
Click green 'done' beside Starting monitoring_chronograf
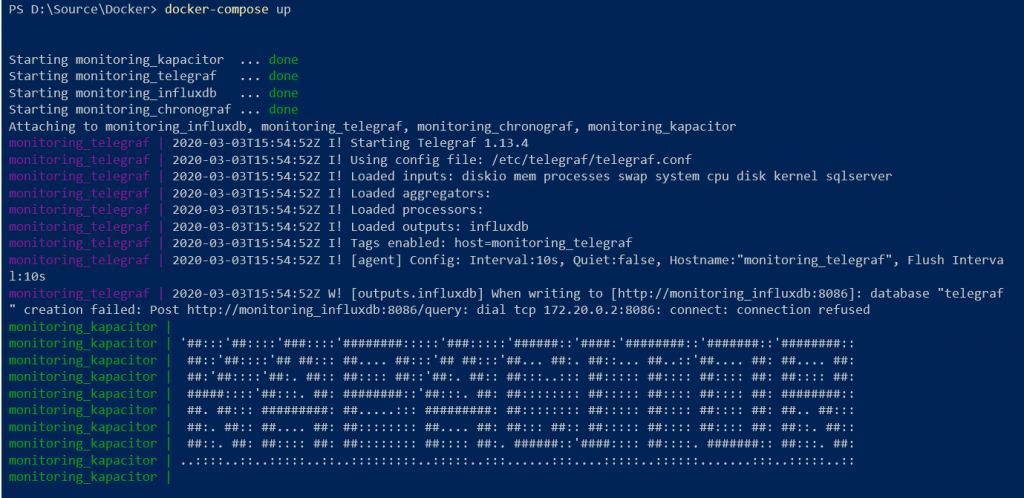(283, 110)
